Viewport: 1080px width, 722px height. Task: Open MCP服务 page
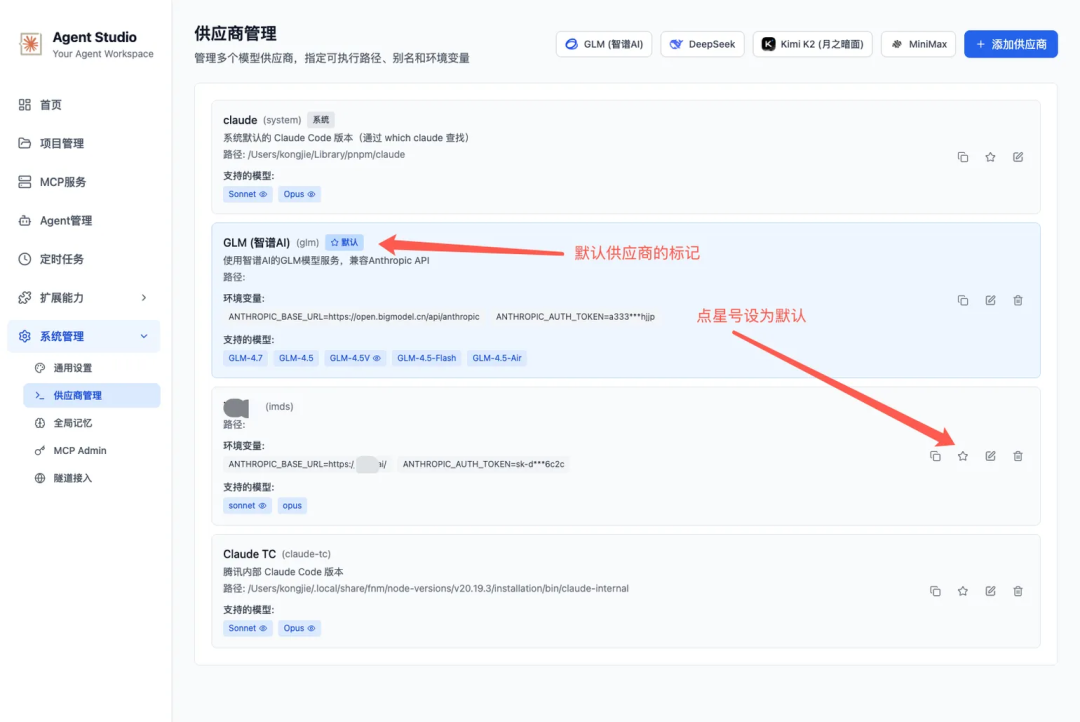(x=84, y=182)
